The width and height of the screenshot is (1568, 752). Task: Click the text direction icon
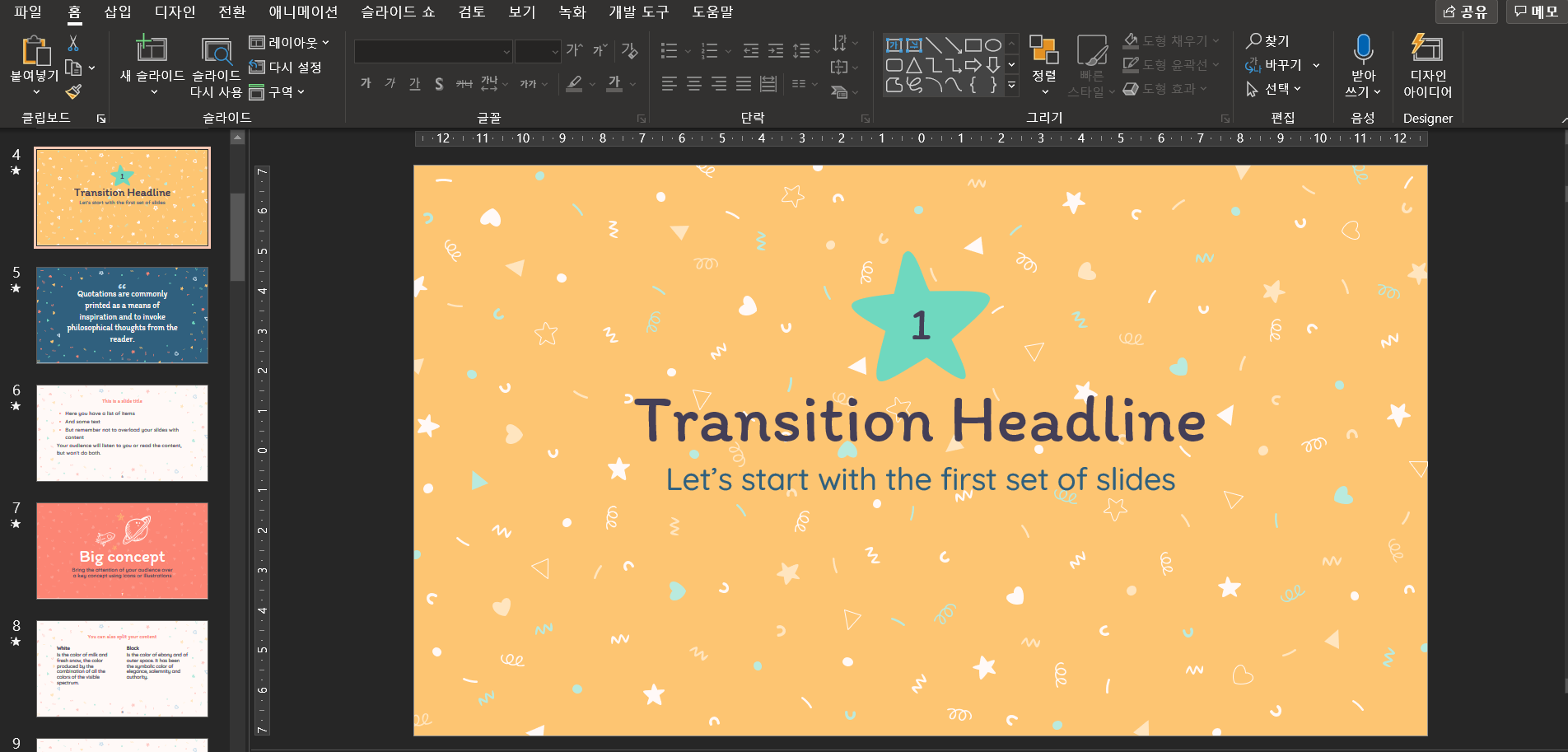click(x=840, y=42)
